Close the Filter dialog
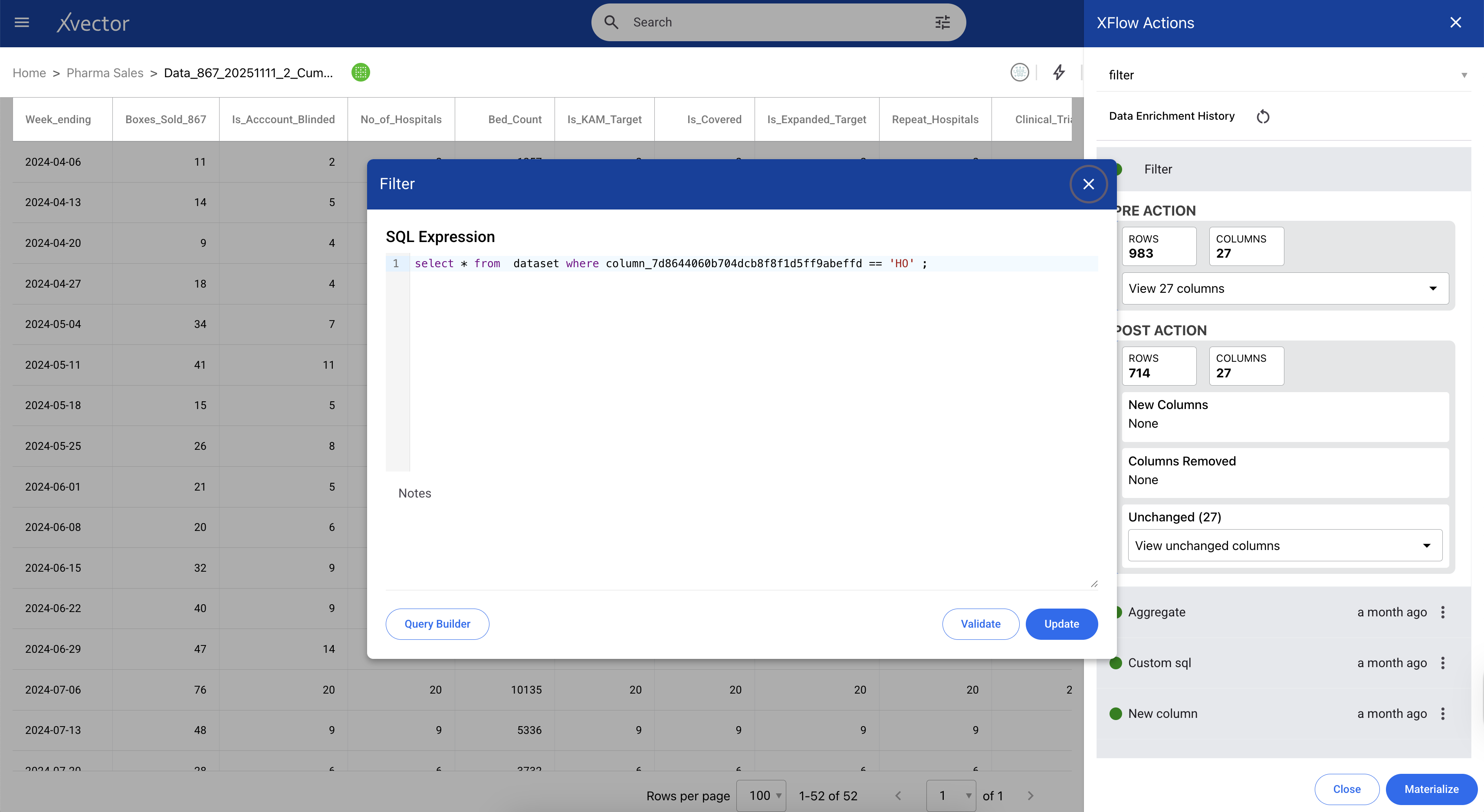This screenshot has height=812, width=1484. point(1088,184)
